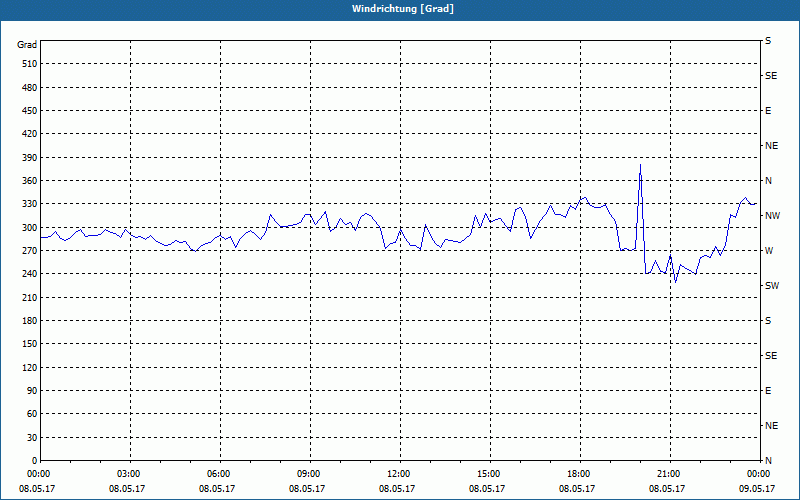Click the 08.05.17 date under 12:00

coord(397,488)
